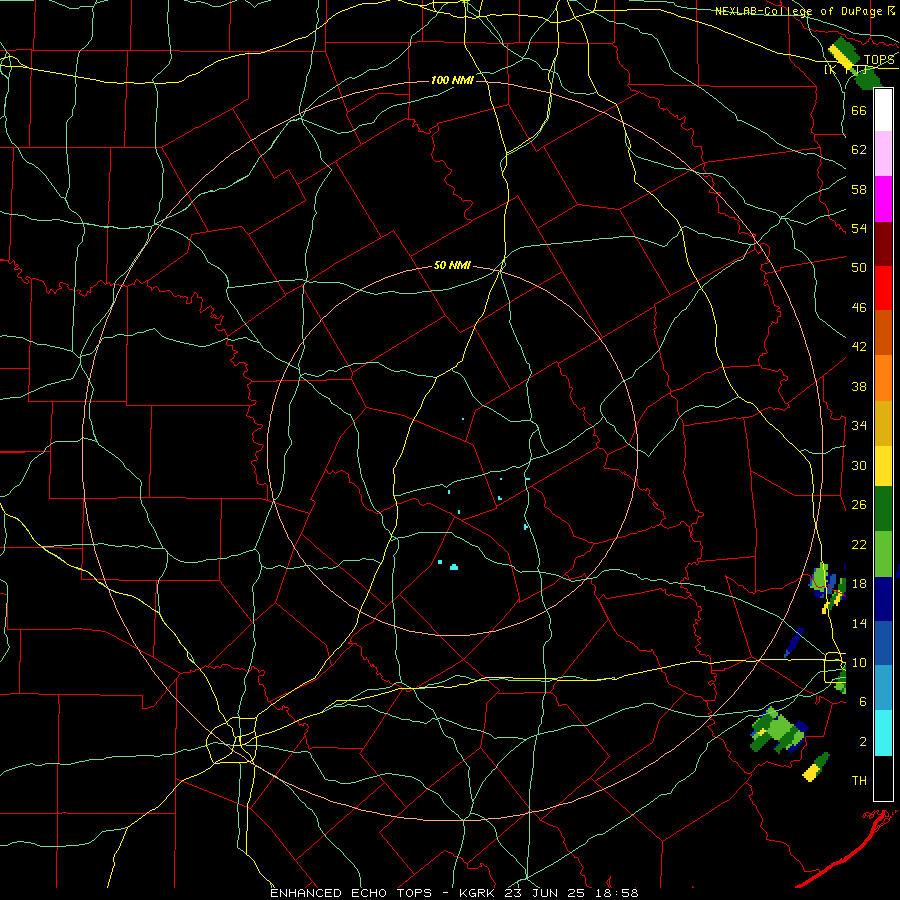This screenshot has height=900, width=900.
Task: Select the bright red legend swatch
Action: coord(883,288)
